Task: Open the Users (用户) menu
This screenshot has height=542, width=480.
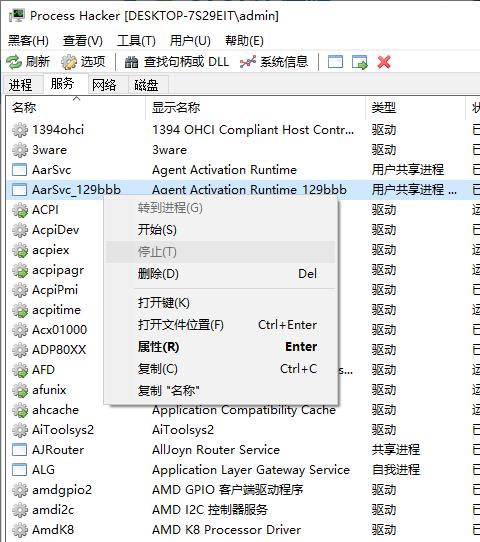Action: pyautogui.click(x=190, y=41)
